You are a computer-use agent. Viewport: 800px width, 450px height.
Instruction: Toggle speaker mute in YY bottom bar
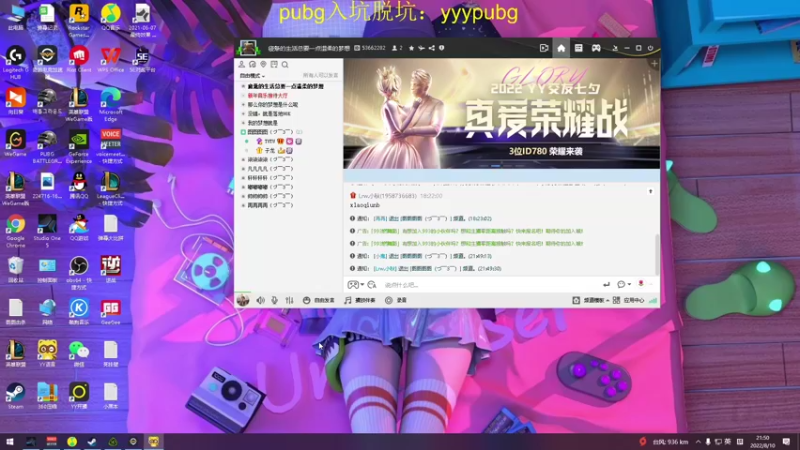point(260,301)
